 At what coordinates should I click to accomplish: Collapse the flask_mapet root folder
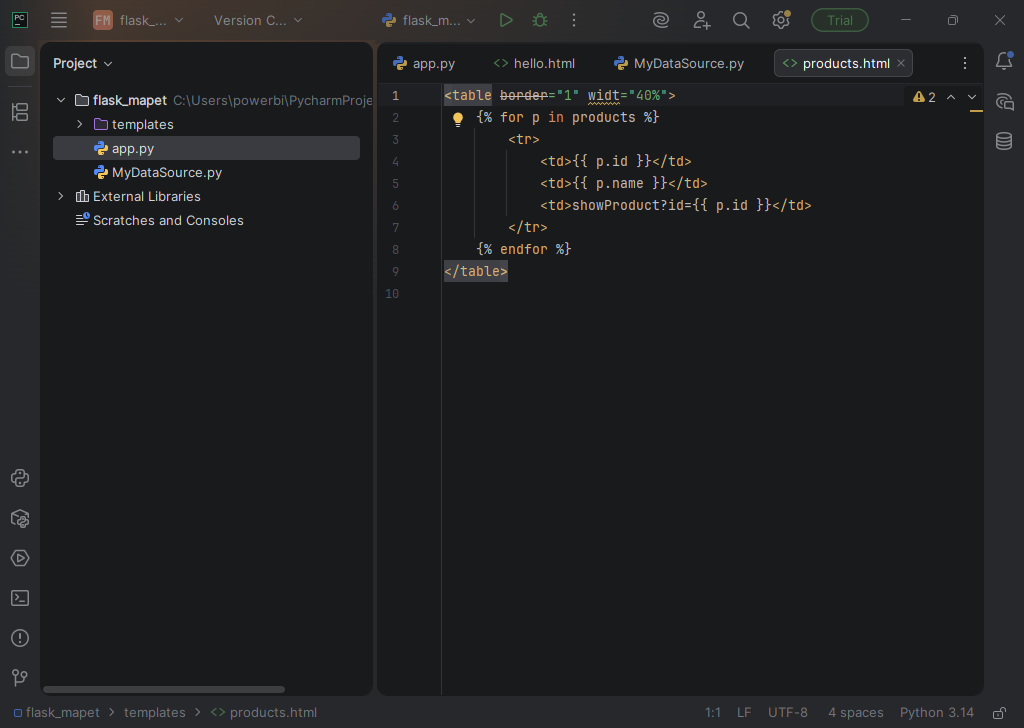61,101
